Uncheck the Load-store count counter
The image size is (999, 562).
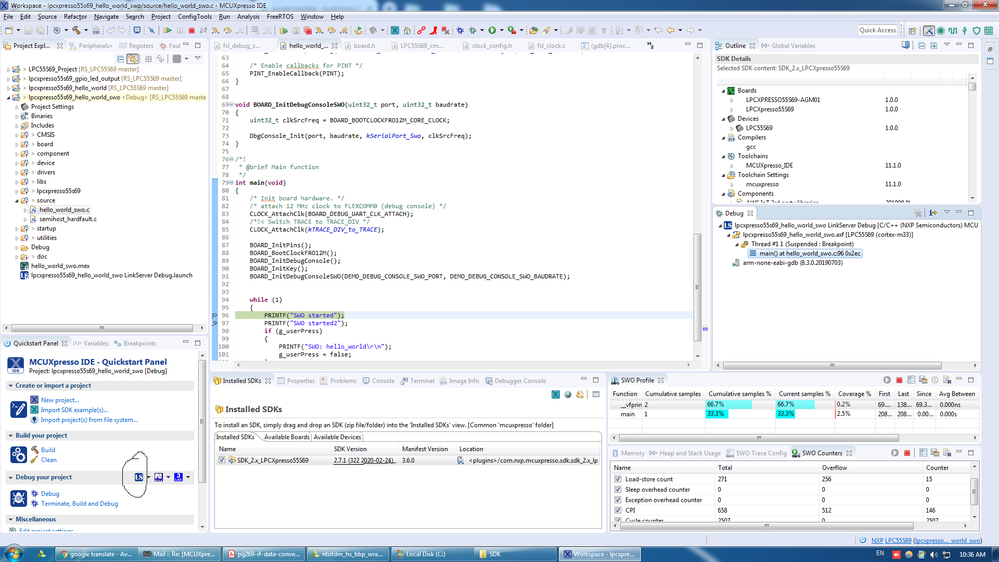(618, 479)
